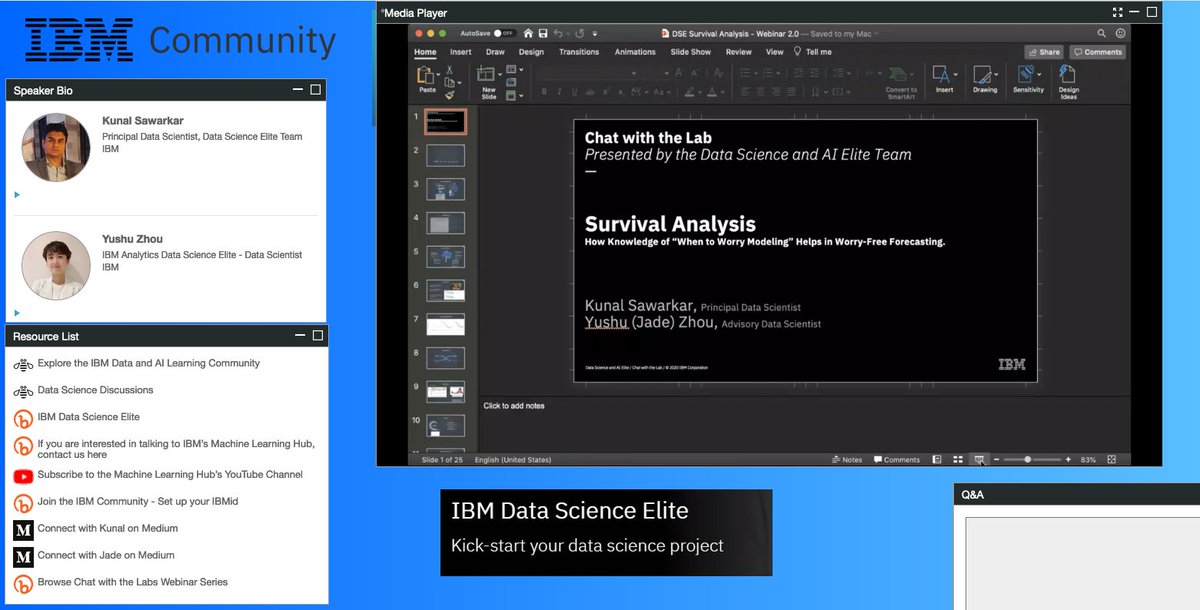Viewport: 1200px width, 610px height.
Task: Click the Fit slide to window icon
Action: click(1112, 459)
